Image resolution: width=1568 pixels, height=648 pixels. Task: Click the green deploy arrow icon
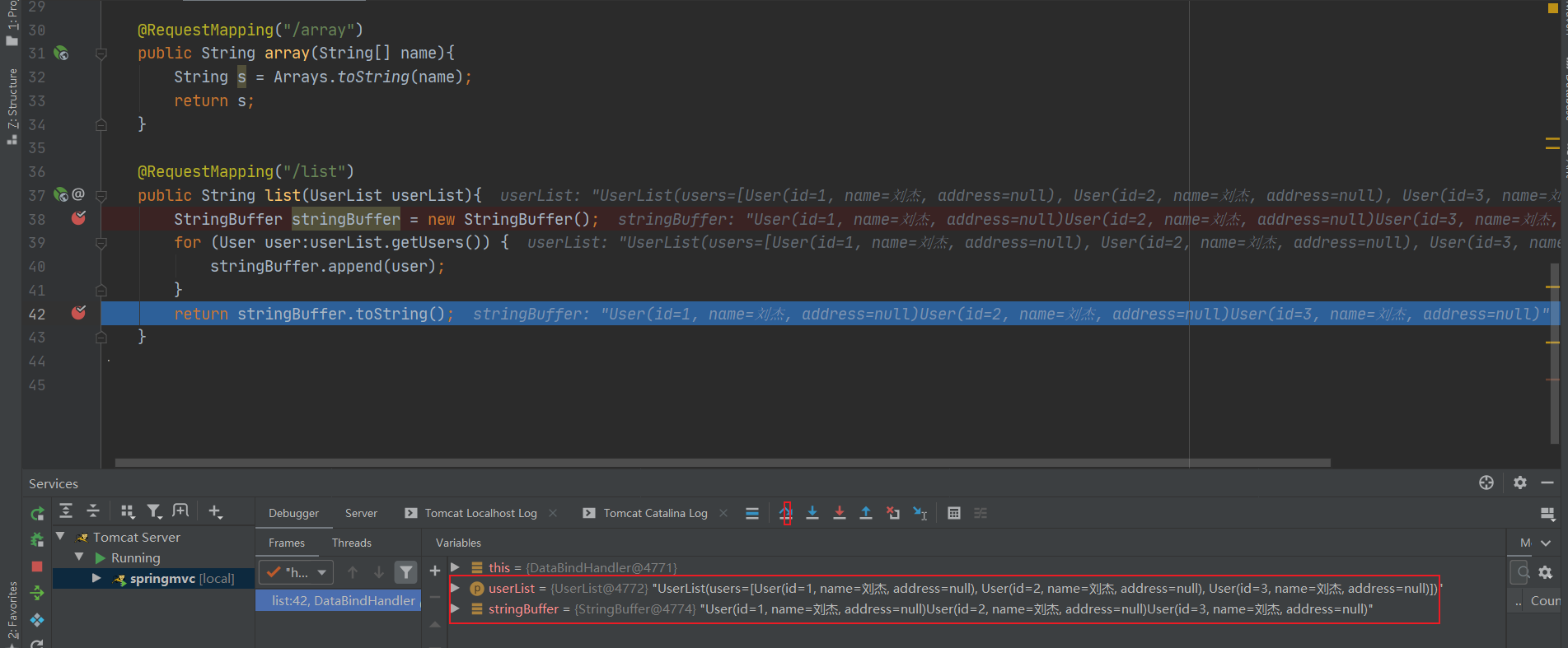[37, 593]
